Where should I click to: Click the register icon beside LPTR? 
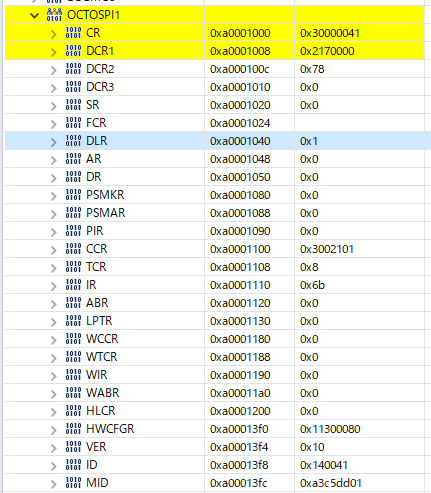click(x=73, y=321)
